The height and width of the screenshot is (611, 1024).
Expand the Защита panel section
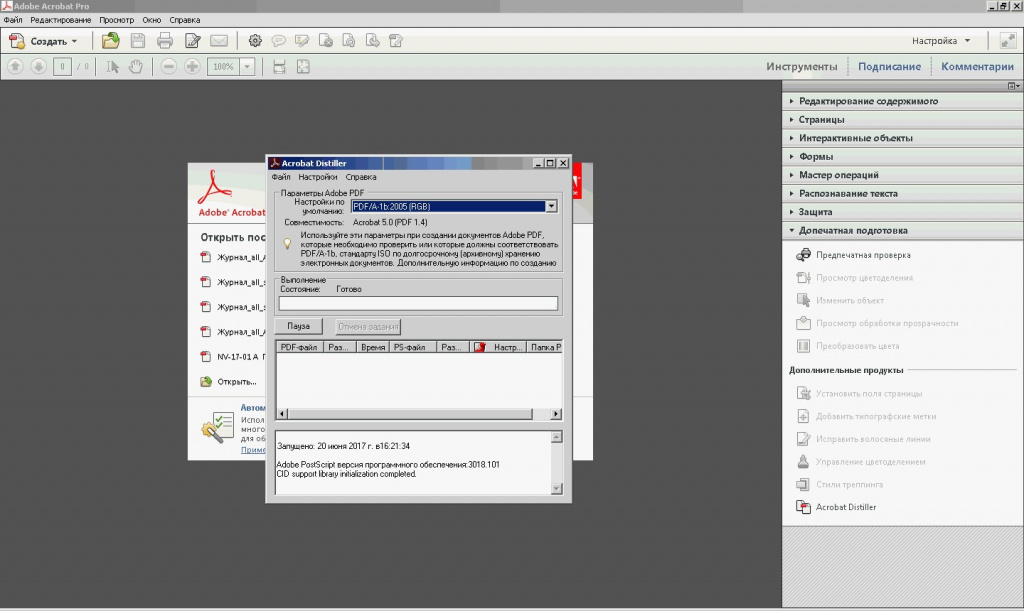(x=903, y=212)
